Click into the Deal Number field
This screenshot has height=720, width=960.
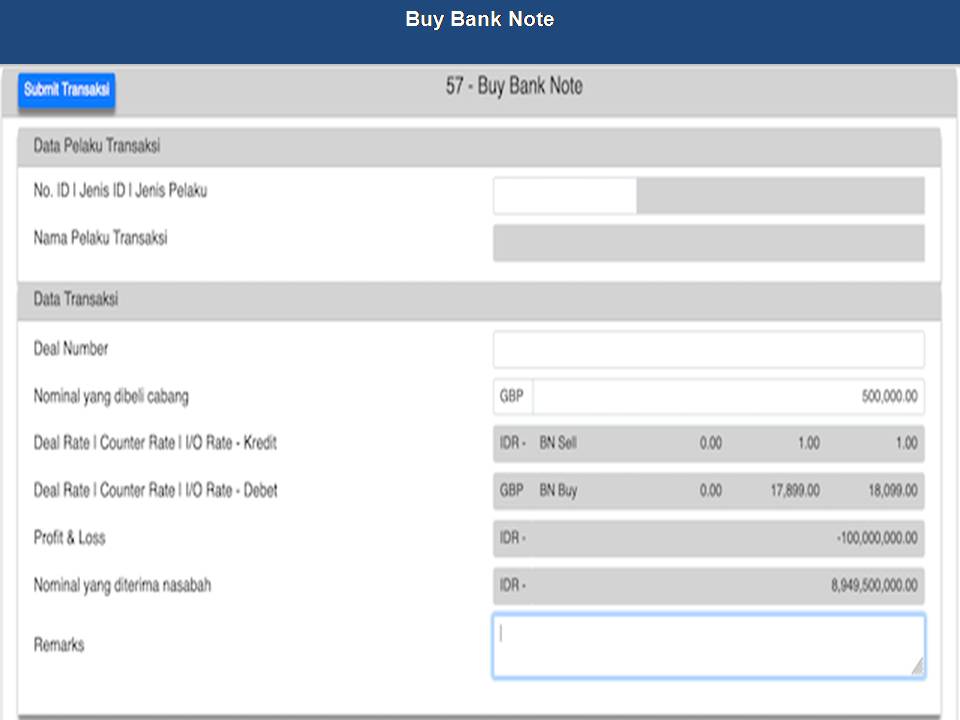pos(708,350)
